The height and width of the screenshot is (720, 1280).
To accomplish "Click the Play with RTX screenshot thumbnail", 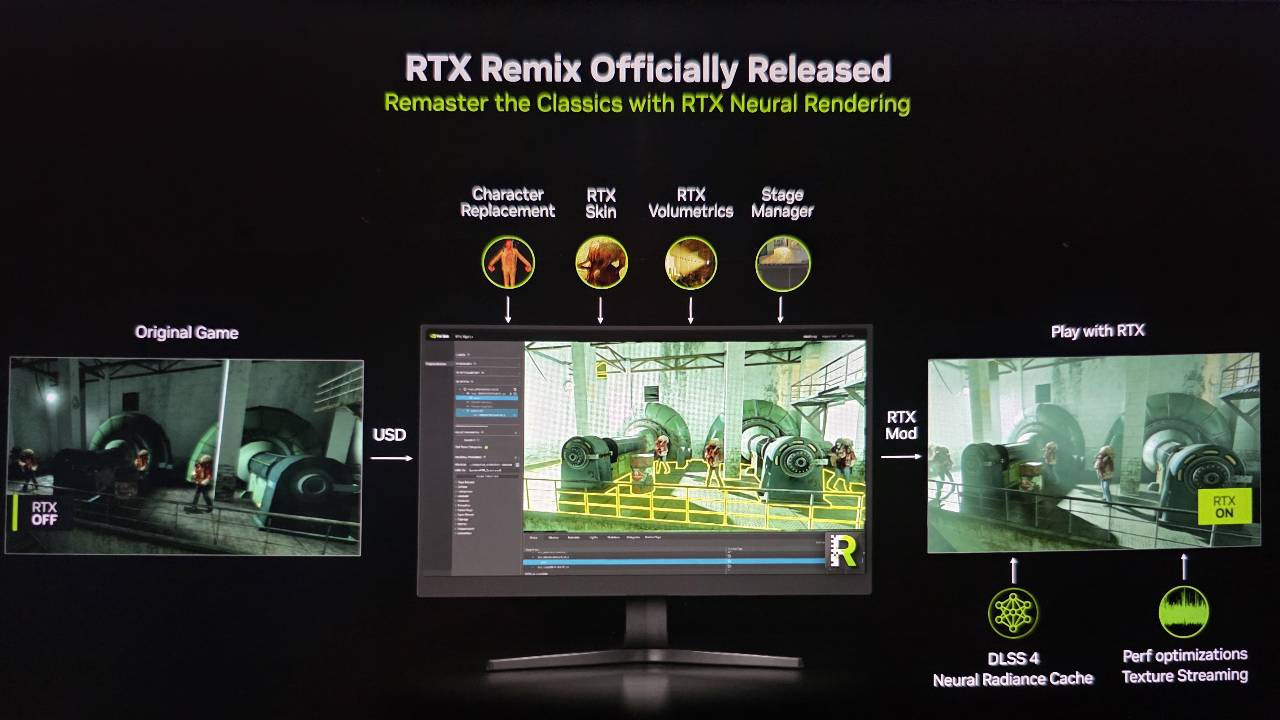I will click(1093, 452).
